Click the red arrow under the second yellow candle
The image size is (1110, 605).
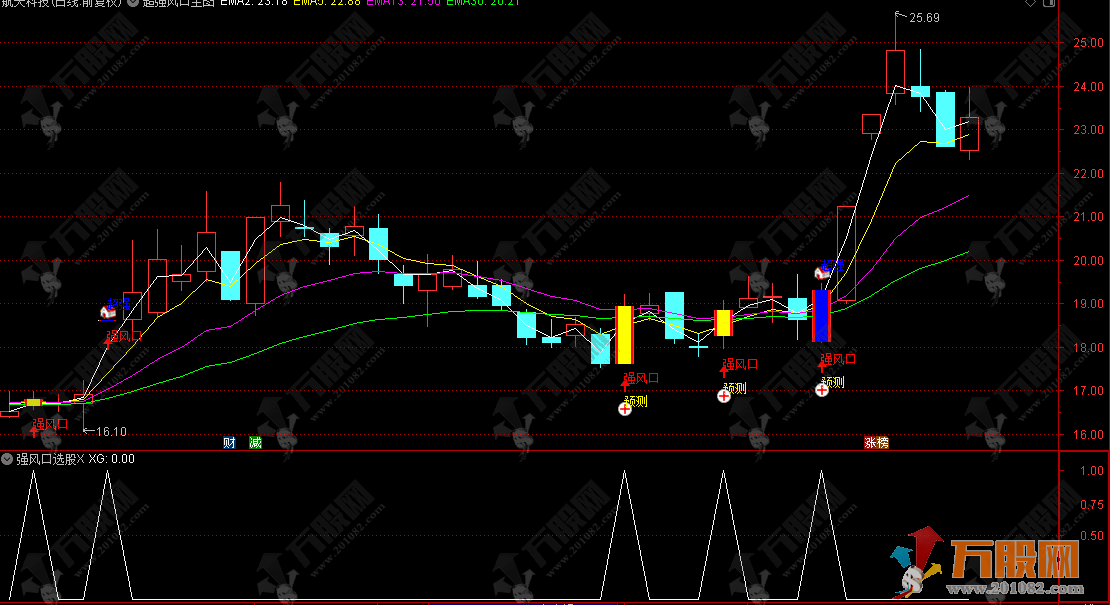coord(723,371)
